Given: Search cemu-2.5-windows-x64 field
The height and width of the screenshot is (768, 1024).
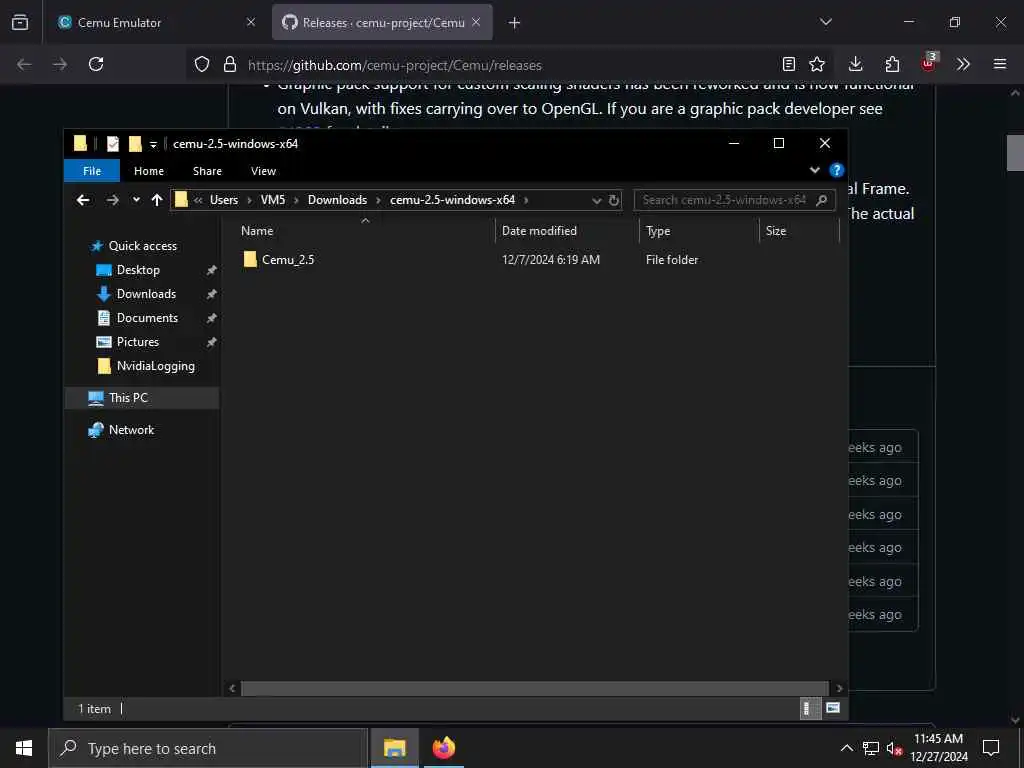Looking at the screenshot, I should (x=735, y=200).
